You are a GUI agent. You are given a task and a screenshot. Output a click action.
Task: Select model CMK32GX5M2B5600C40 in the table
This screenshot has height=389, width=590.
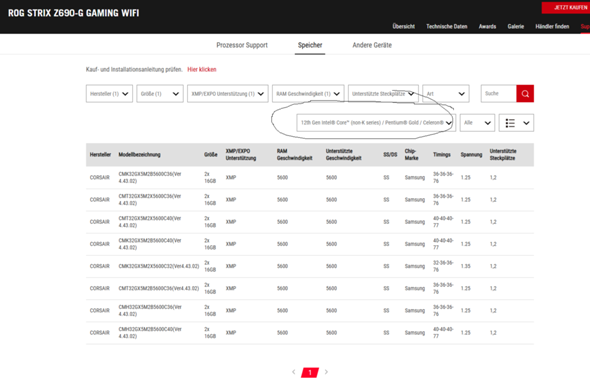point(150,244)
